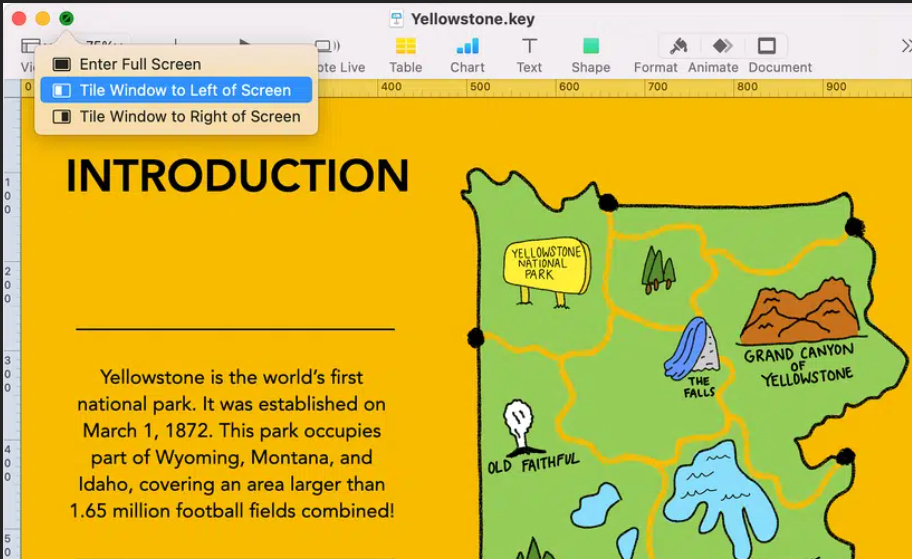The width and height of the screenshot is (912, 559).
Task: Click the Yellowstone National Park sign on map
Action: (x=547, y=271)
